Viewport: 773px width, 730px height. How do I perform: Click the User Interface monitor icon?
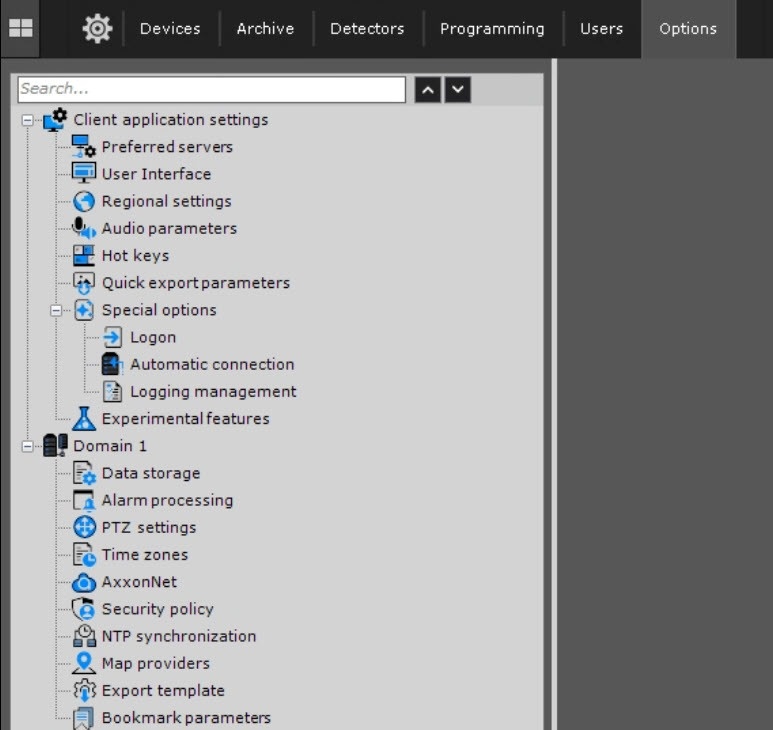coord(84,174)
